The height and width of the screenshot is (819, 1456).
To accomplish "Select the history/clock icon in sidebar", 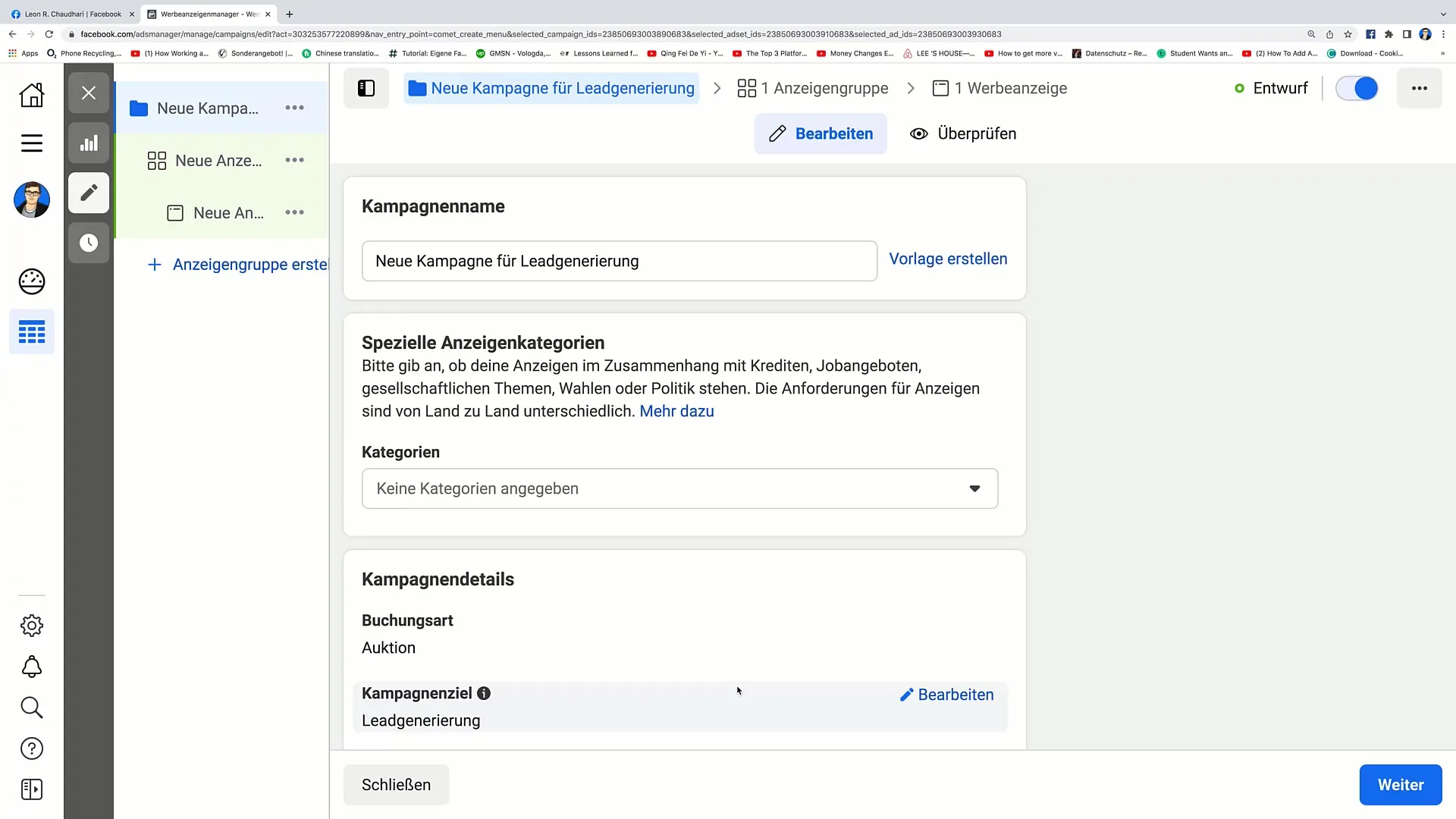I will coord(89,242).
